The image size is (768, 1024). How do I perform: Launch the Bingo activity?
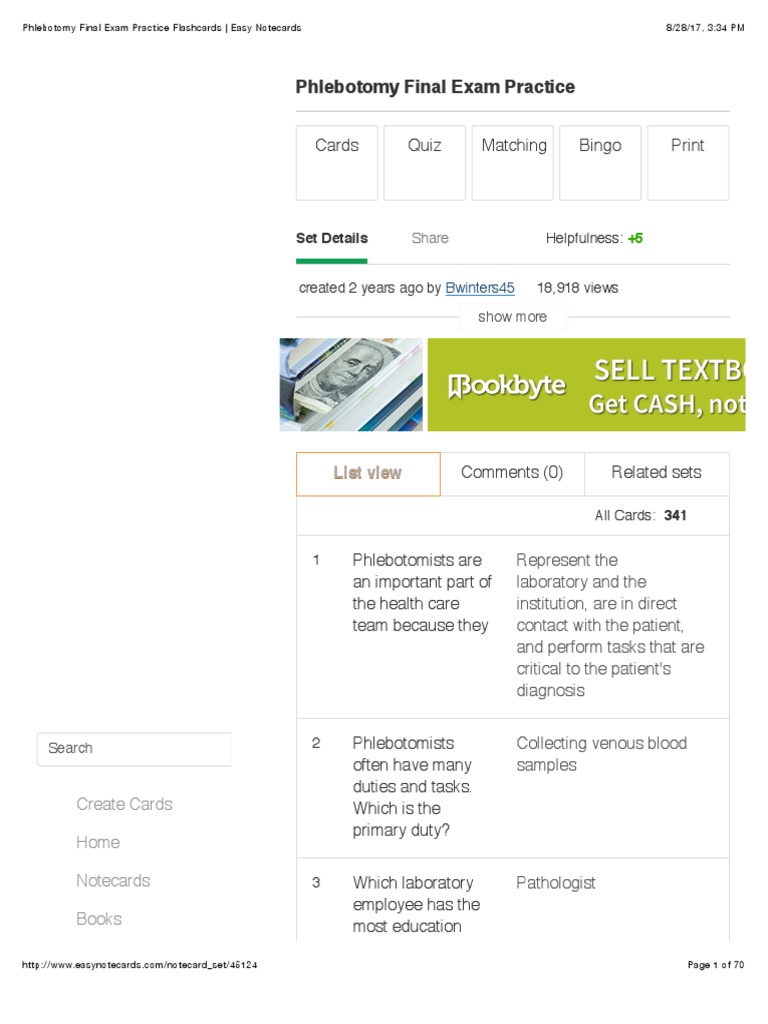pos(600,162)
